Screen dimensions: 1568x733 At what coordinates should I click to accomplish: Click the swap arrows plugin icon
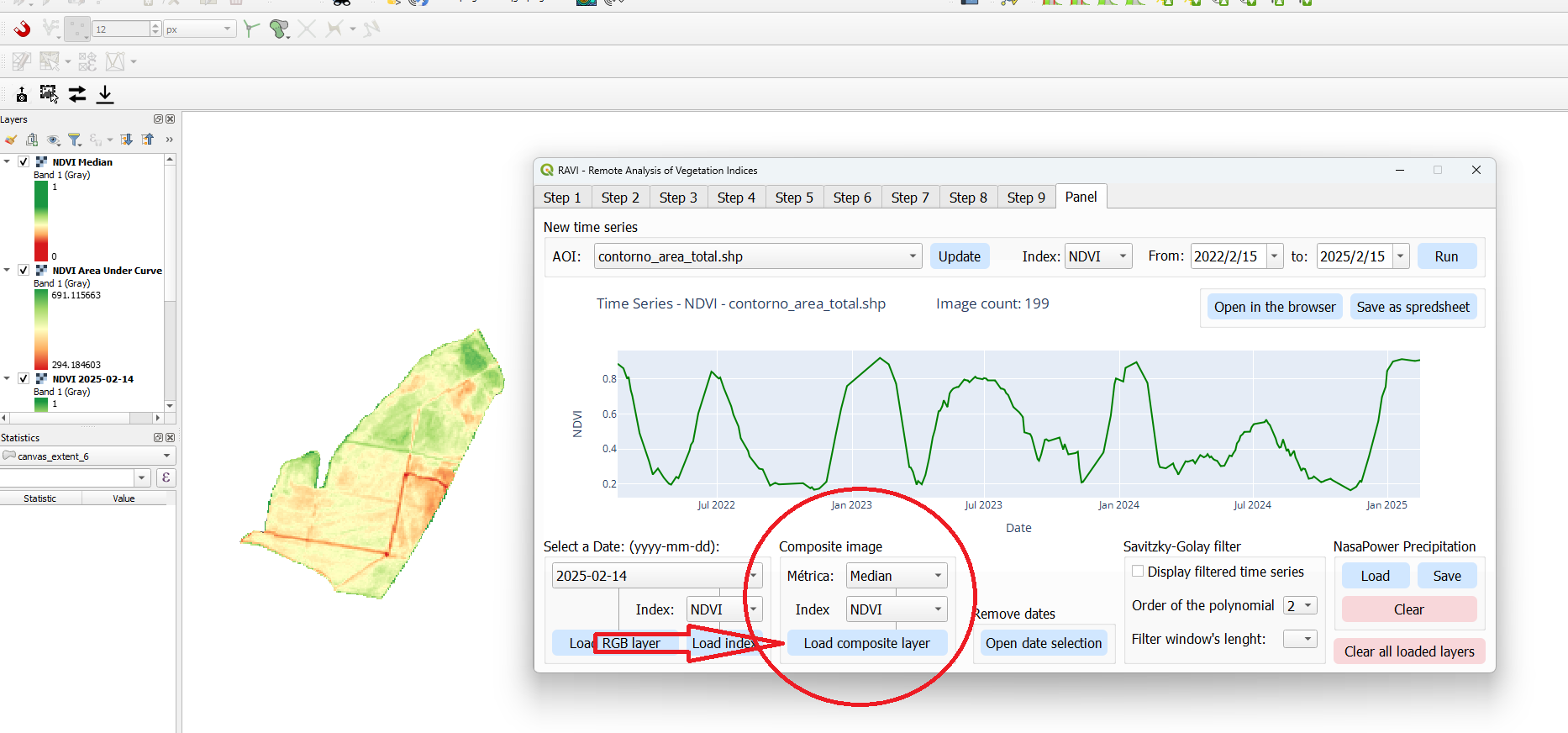coord(77,94)
